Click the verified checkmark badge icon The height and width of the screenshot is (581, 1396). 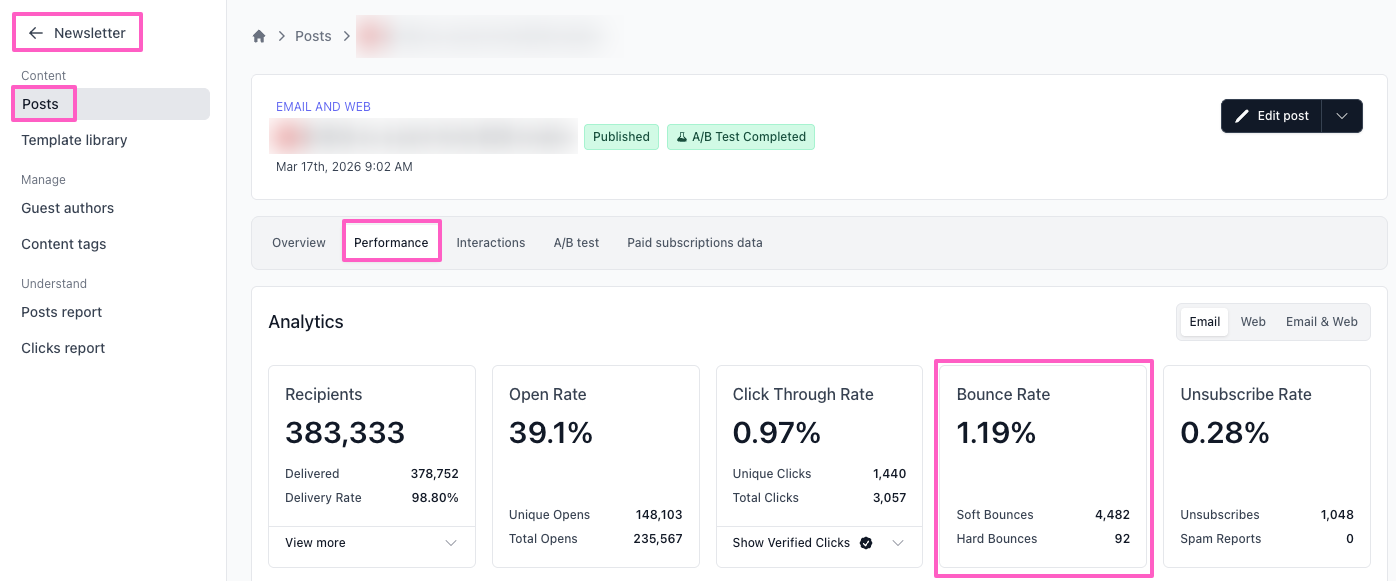(866, 543)
